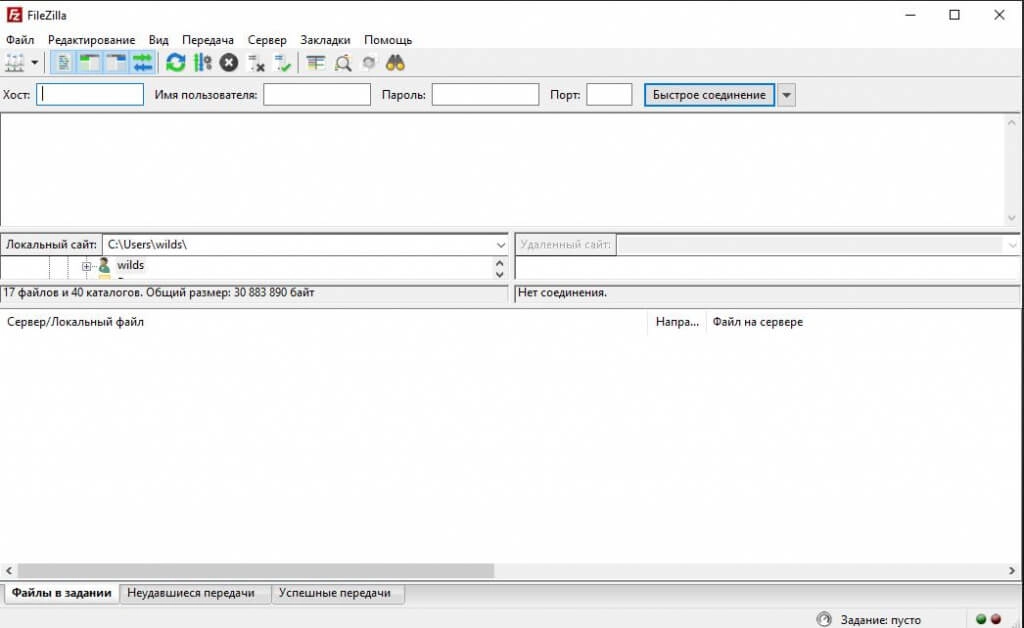
Task: Toggle directory comparison icon
Action: click(x=343, y=63)
